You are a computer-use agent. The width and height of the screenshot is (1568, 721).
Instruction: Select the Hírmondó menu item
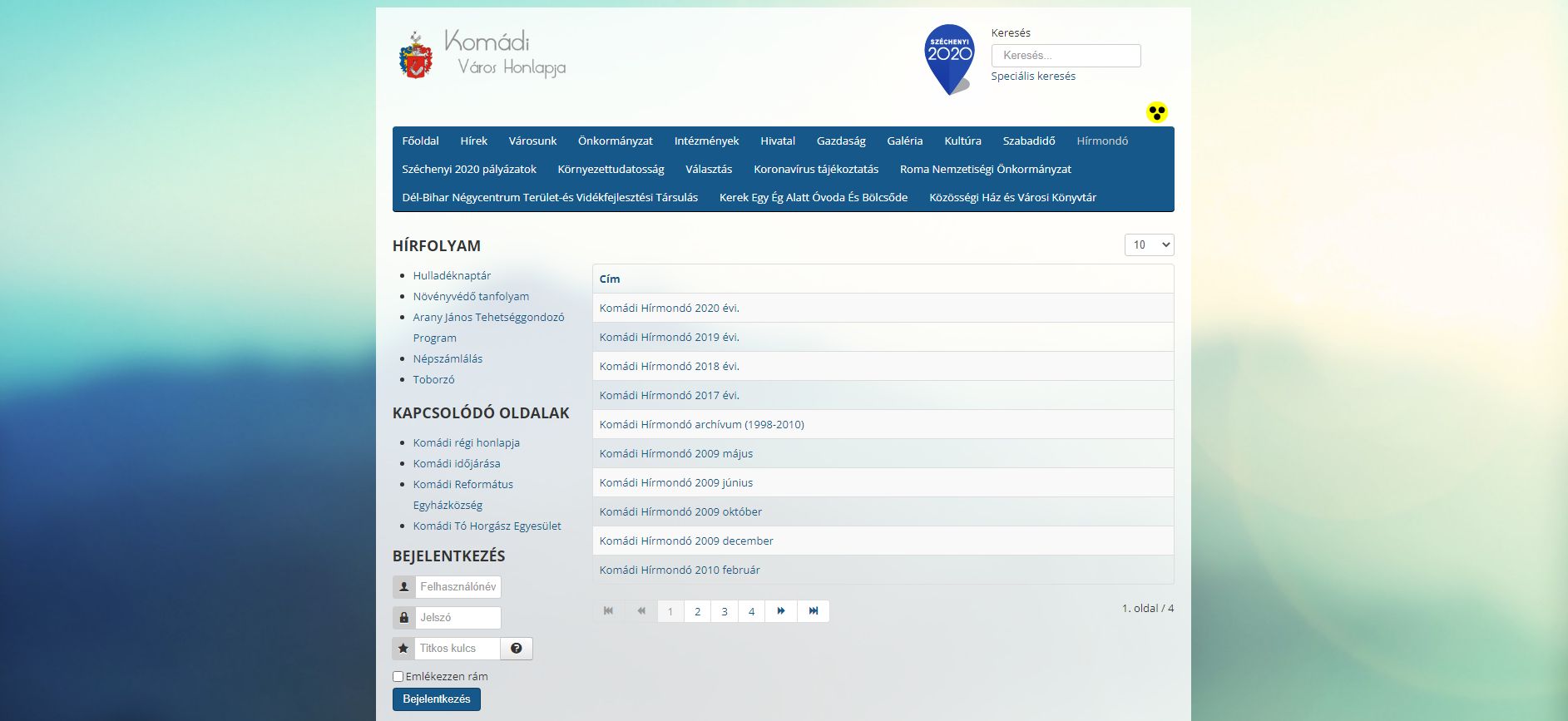pos(1102,141)
